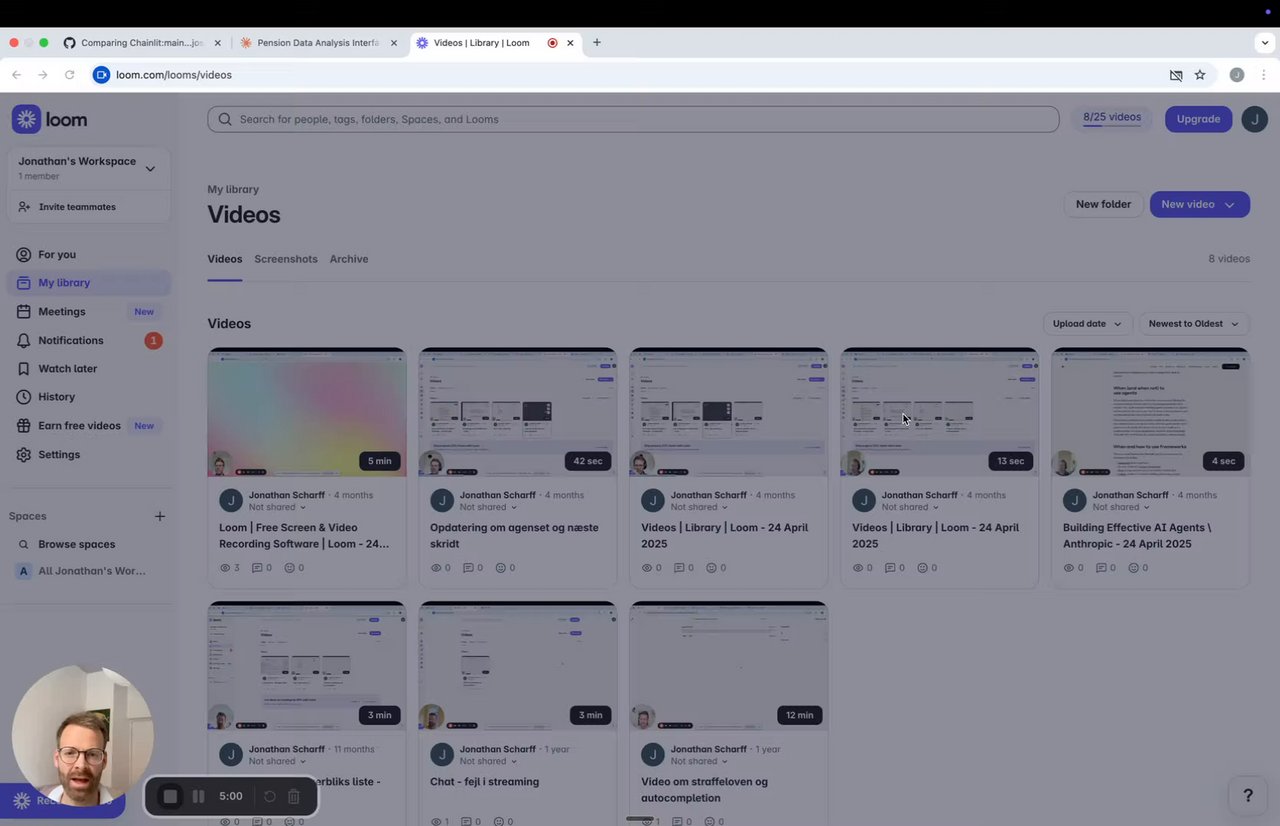1280x826 pixels.
Task: Open a new browser tab with plus
Action: [x=597, y=43]
